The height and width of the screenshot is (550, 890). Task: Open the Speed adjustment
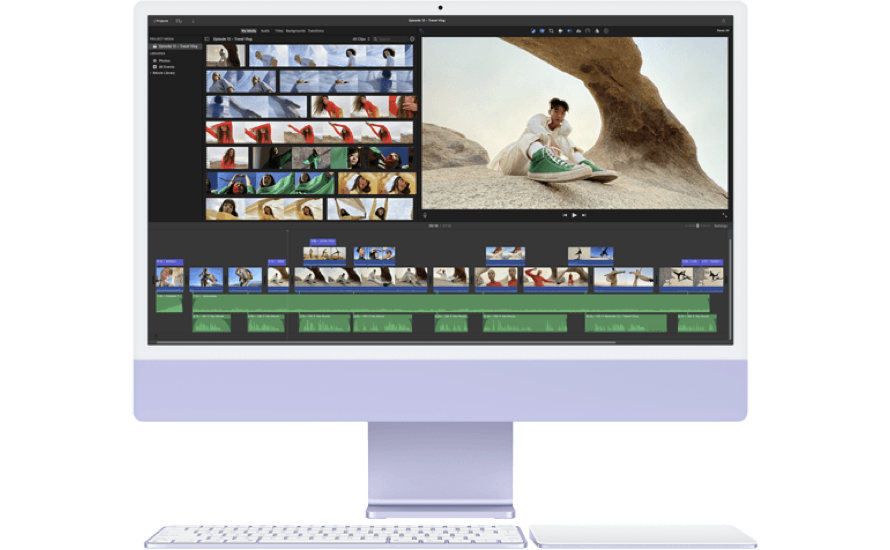[x=587, y=31]
